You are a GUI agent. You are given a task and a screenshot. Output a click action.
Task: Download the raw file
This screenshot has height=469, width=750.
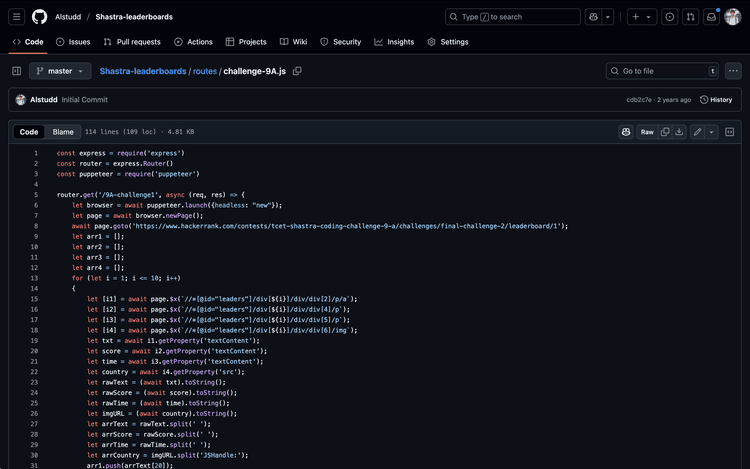680,132
